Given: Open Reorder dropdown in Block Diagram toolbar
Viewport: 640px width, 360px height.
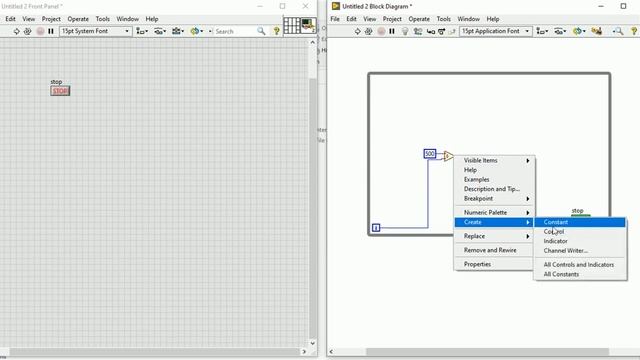Looking at the screenshot, I should pyautogui.click(x=578, y=31).
